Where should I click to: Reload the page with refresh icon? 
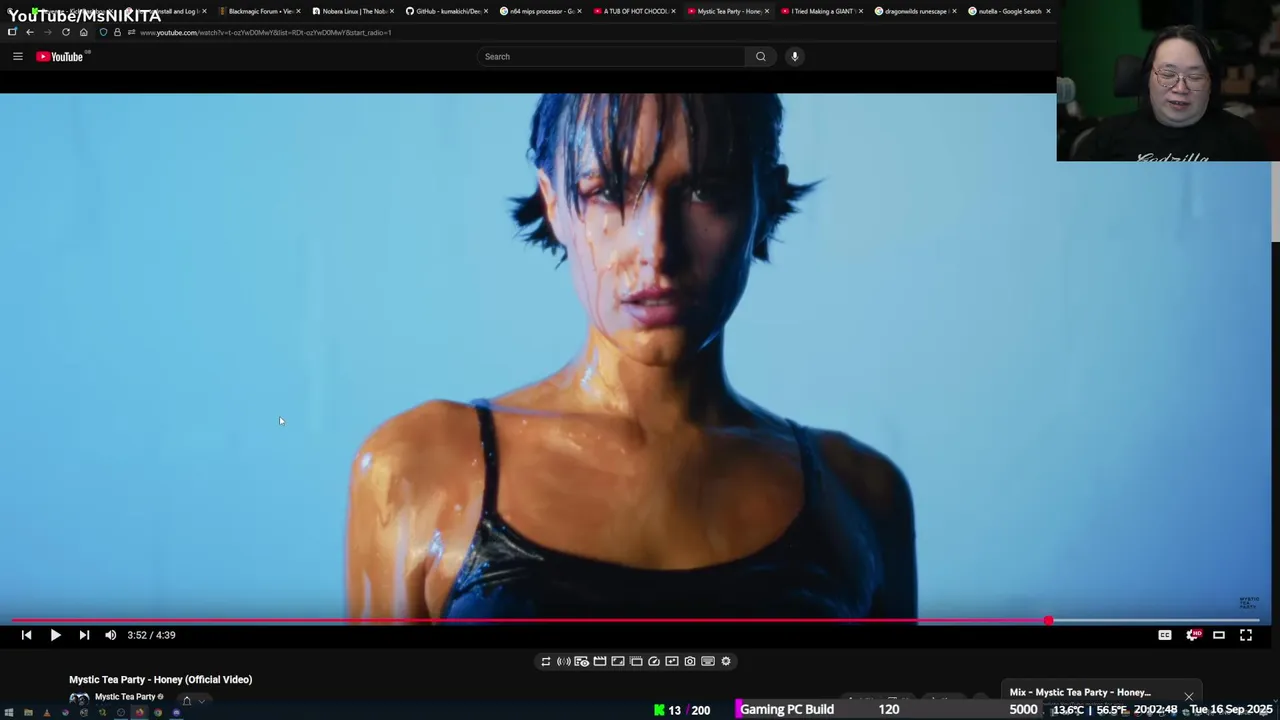click(x=66, y=32)
